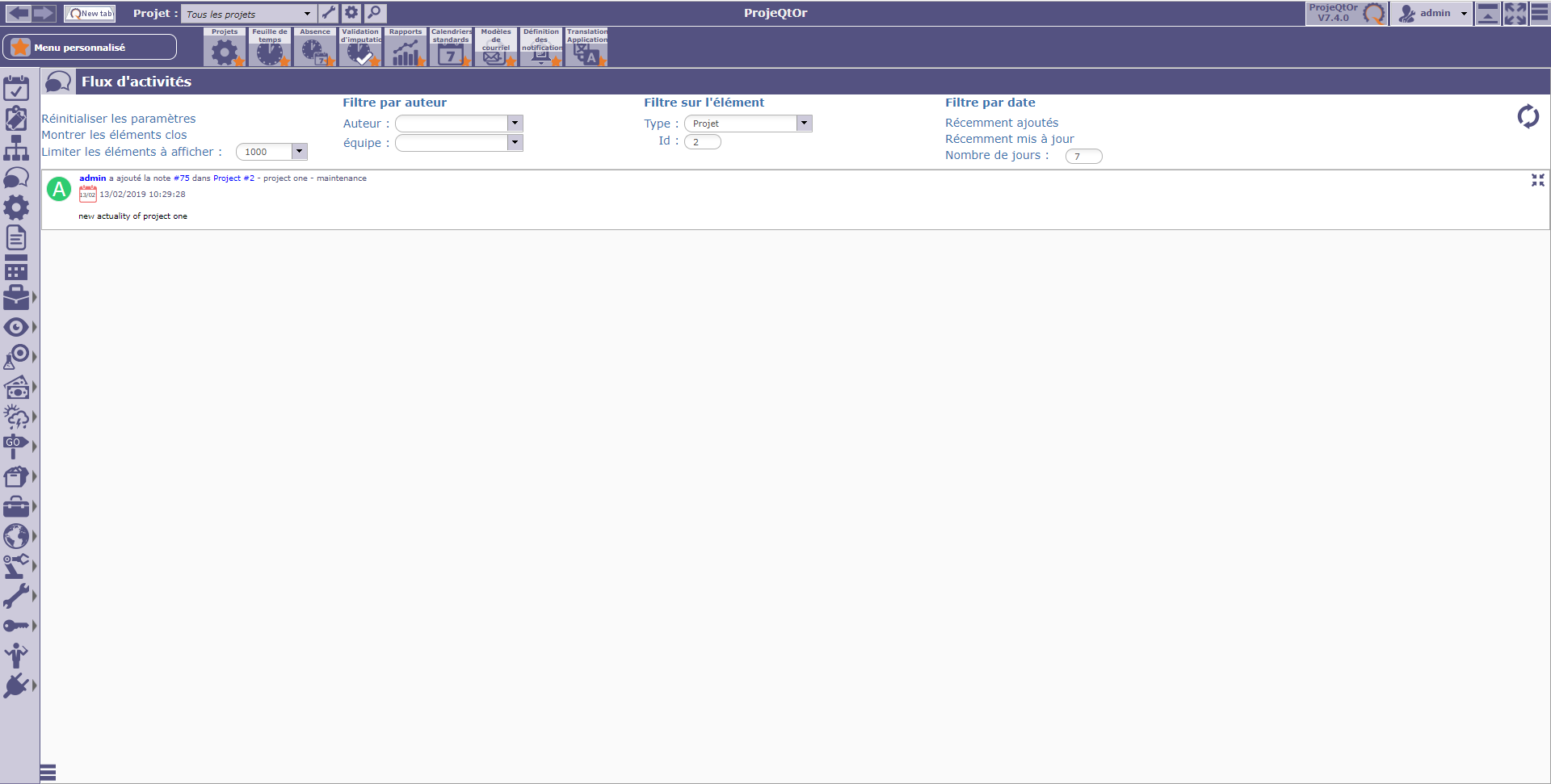
Task: Click the green A avatar of admin
Action: point(59,189)
